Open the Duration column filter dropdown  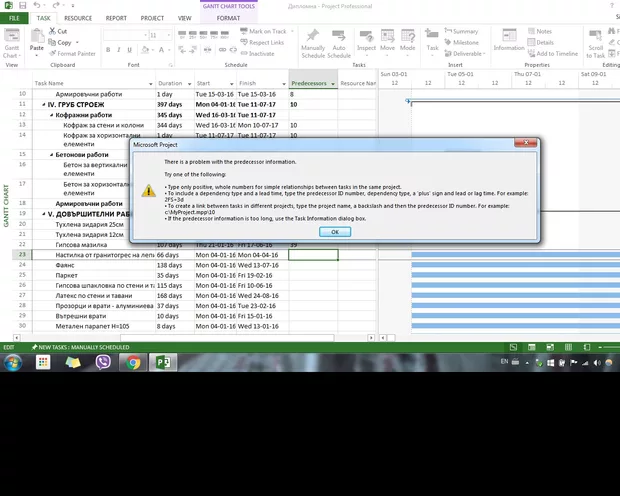(x=190, y=83)
